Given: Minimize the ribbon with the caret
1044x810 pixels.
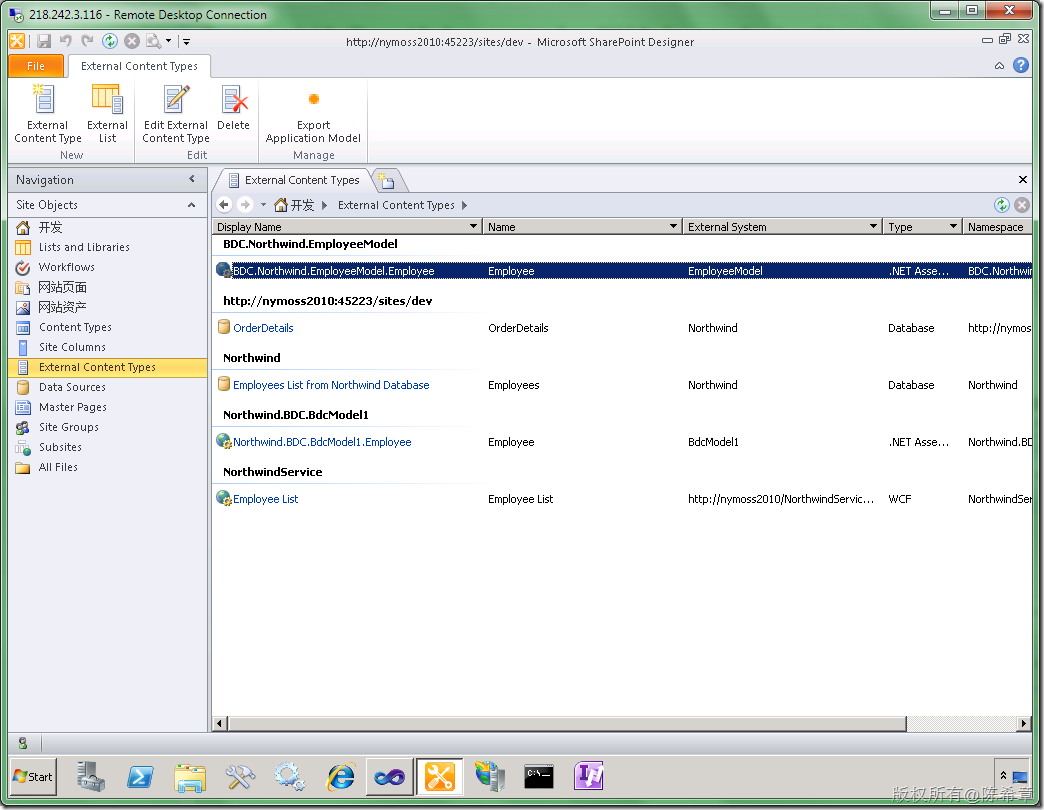Looking at the screenshot, I should [999, 65].
